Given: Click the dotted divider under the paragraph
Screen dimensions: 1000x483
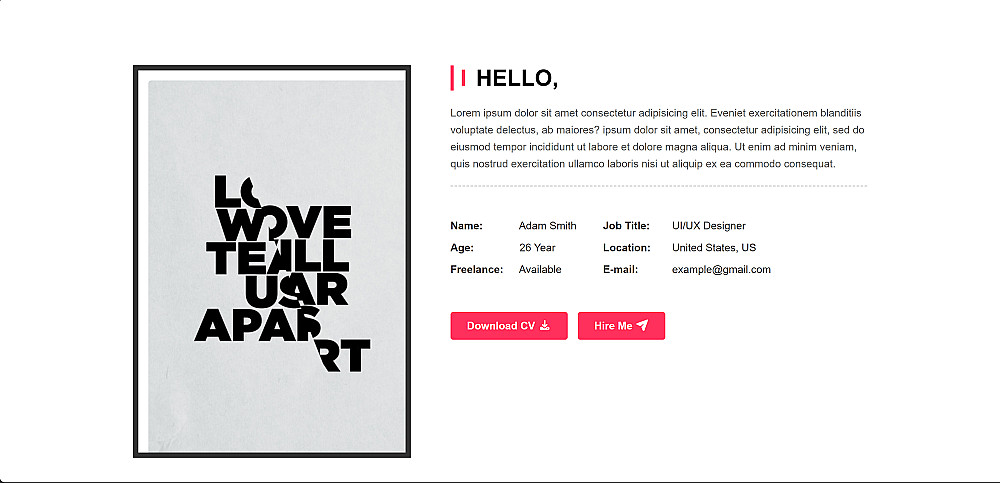Looking at the screenshot, I should point(658,186).
